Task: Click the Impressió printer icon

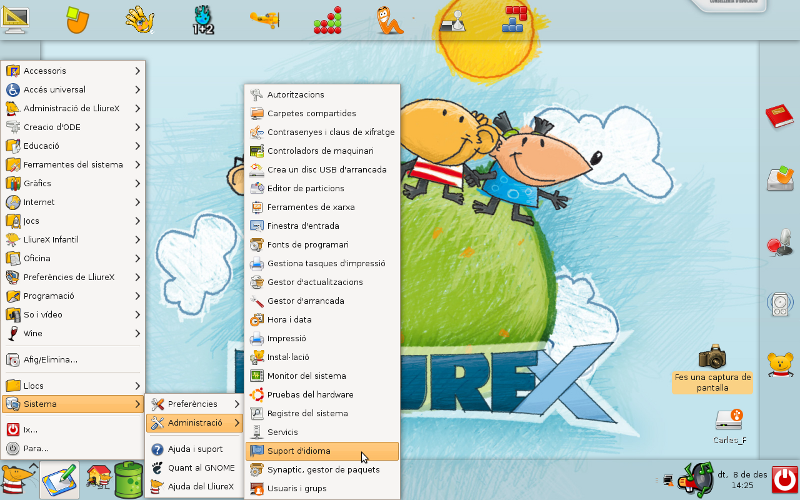Action: pos(257,338)
